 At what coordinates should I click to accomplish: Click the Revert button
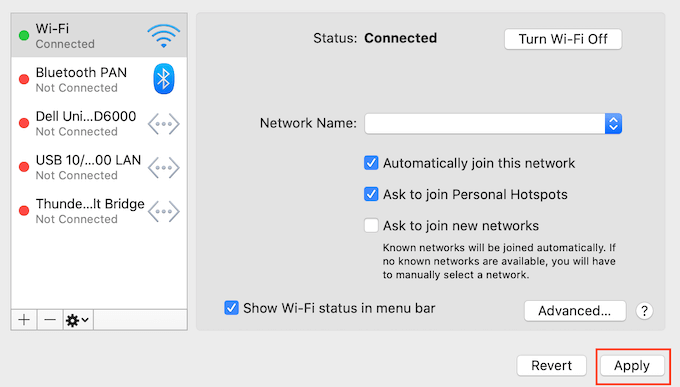tap(551, 365)
